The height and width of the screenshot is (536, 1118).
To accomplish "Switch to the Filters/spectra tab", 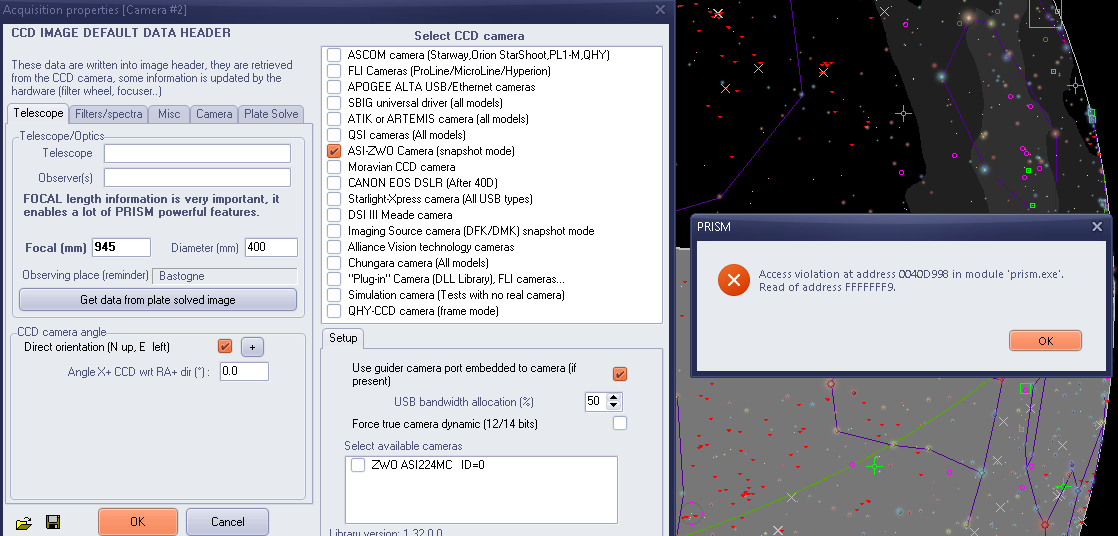I will tap(109, 114).
